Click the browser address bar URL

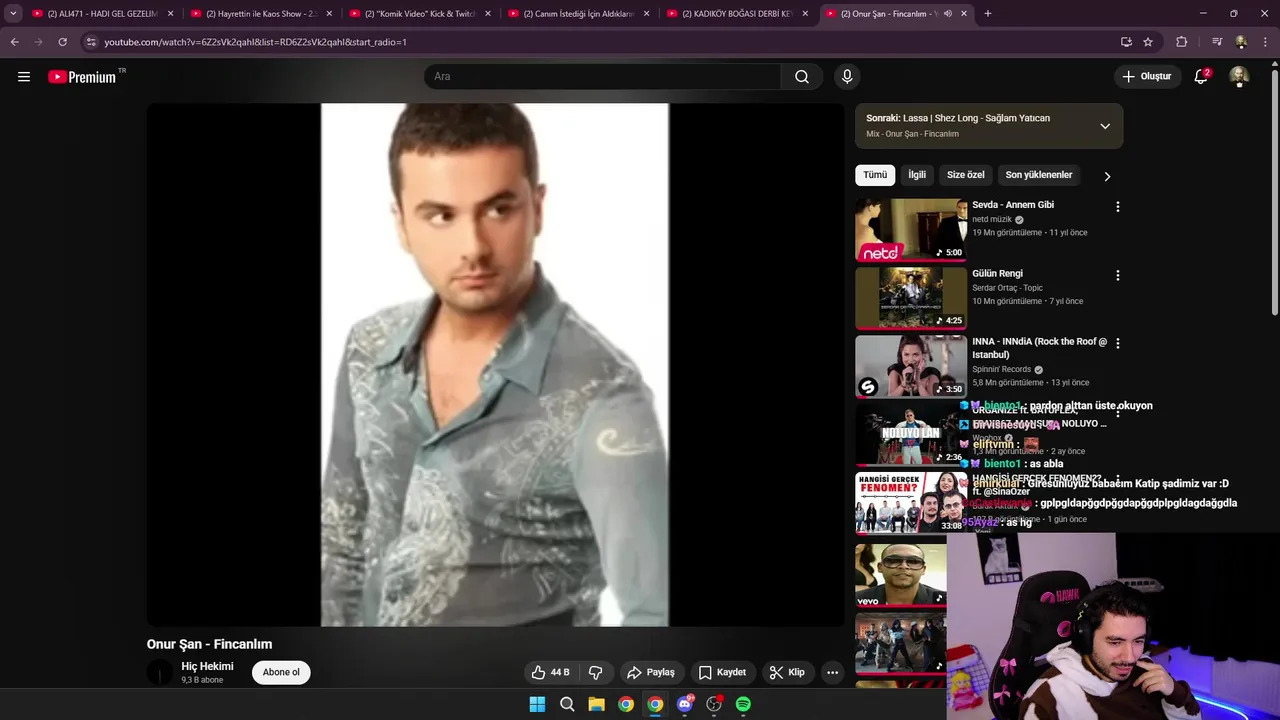[255, 42]
